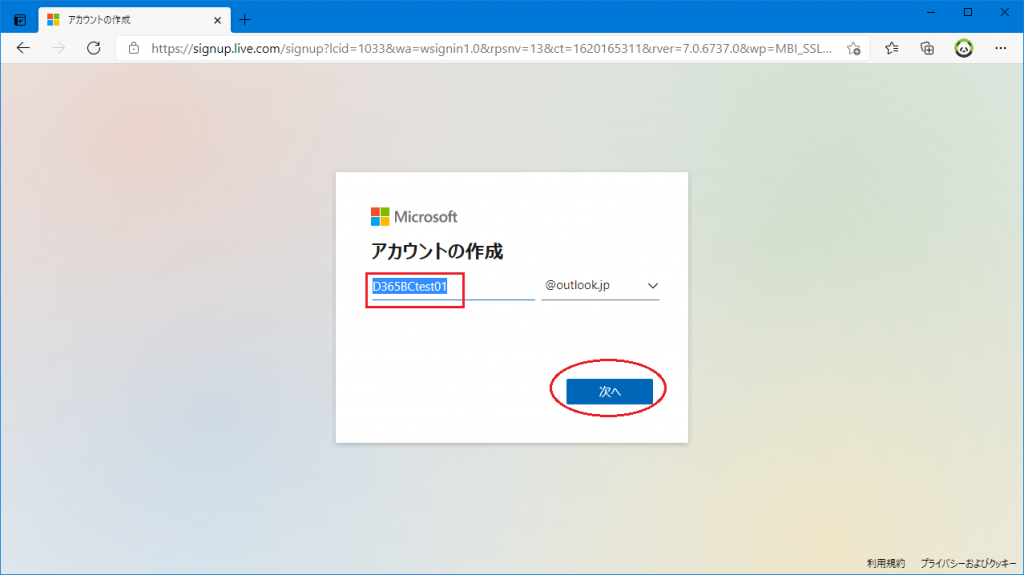
Task: Close the アカウントの作成 tab
Action: [x=217, y=20]
